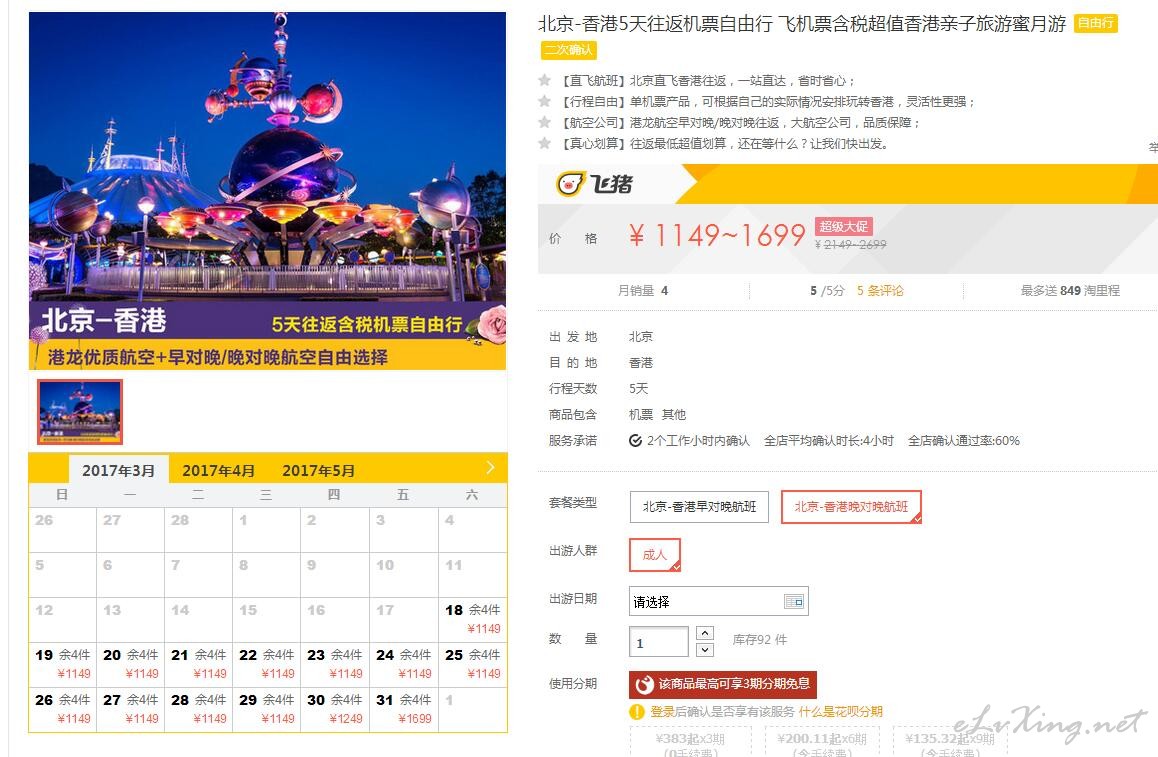Increase quantity with the up arrow
The image size is (1158, 757).
705,633
